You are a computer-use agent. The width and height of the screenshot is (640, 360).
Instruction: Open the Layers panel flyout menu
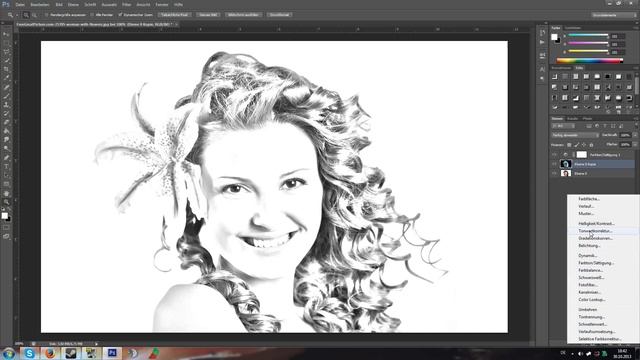(x=636, y=119)
